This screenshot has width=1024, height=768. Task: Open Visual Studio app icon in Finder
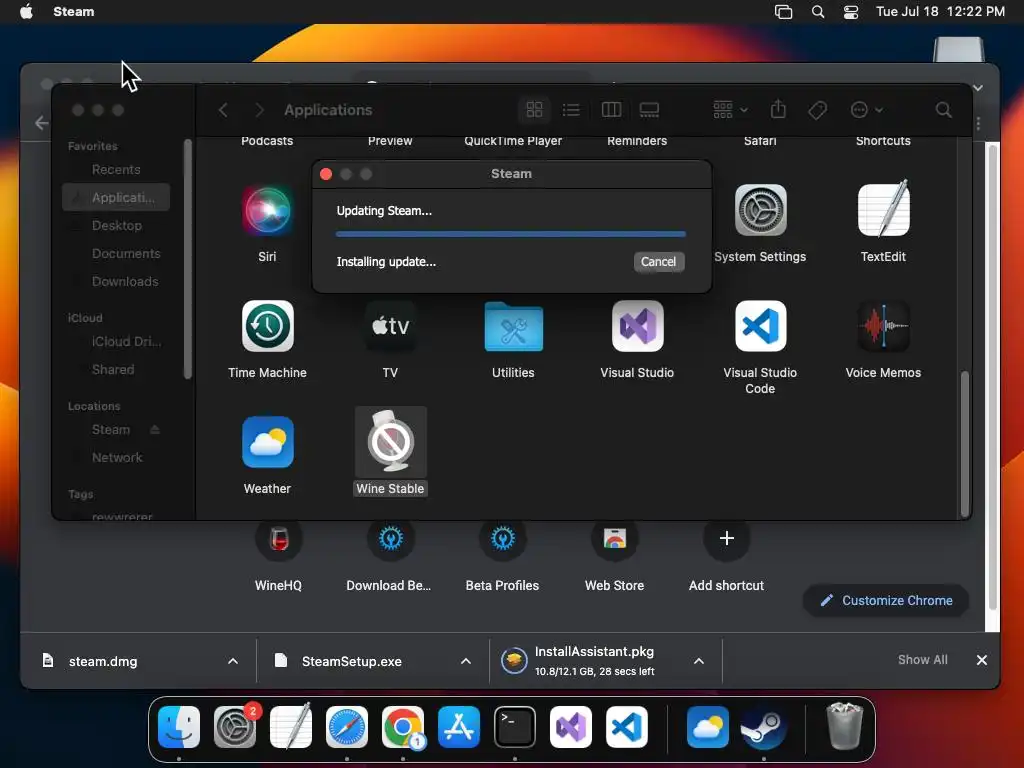tap(637, 326)
